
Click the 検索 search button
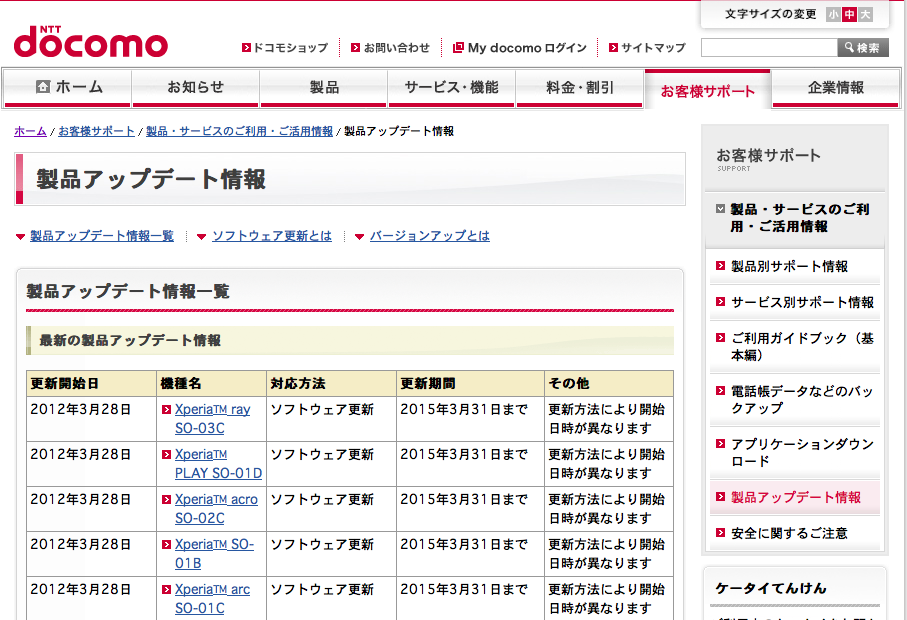coord(863,47)
